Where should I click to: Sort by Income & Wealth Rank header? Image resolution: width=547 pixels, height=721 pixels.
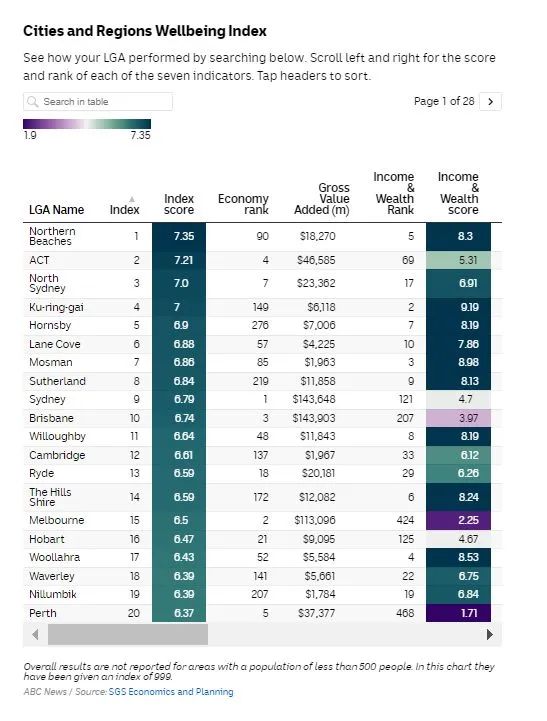394,193
